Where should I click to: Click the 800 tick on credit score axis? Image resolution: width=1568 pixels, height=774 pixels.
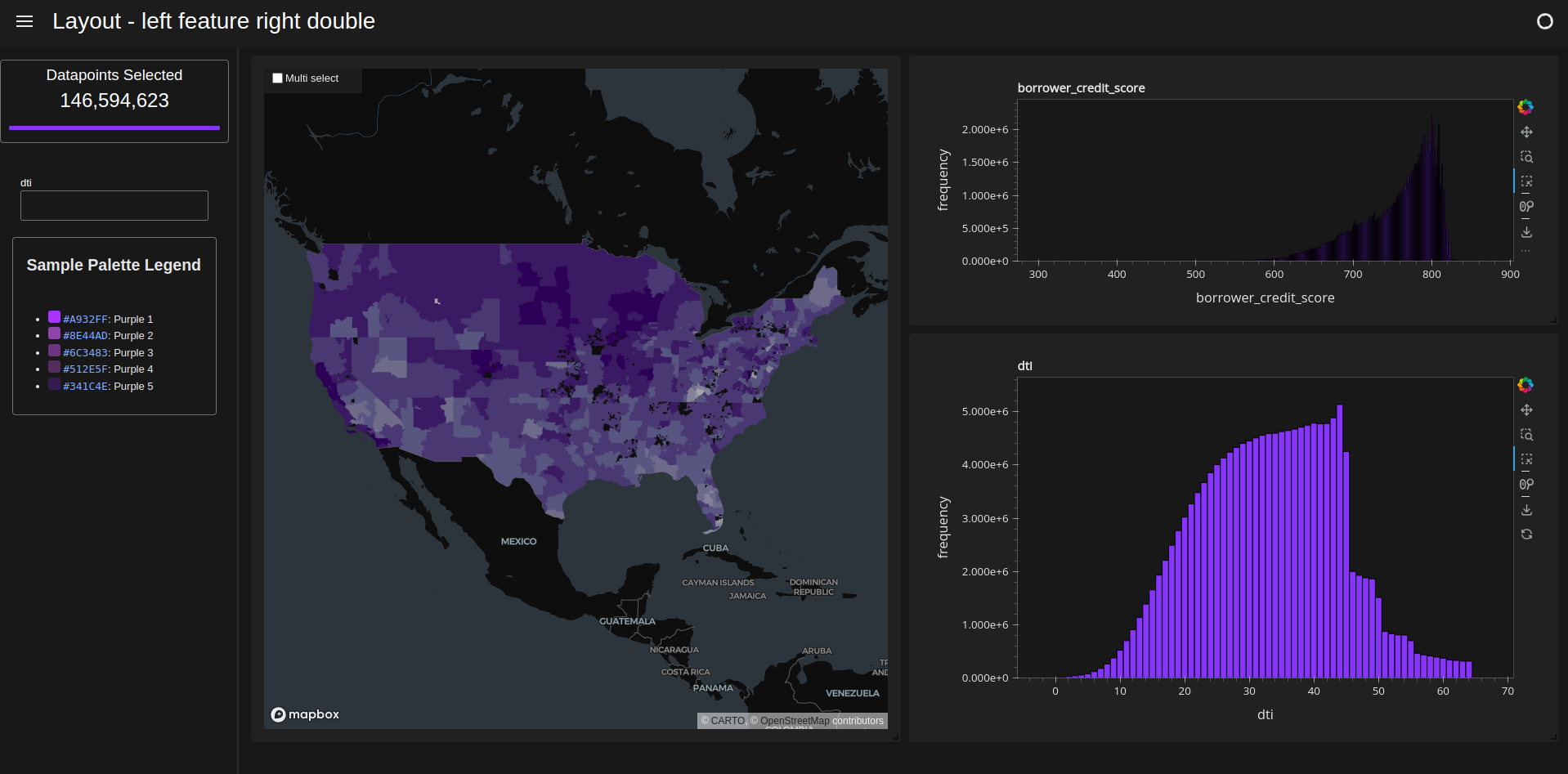click(1431, 275)
